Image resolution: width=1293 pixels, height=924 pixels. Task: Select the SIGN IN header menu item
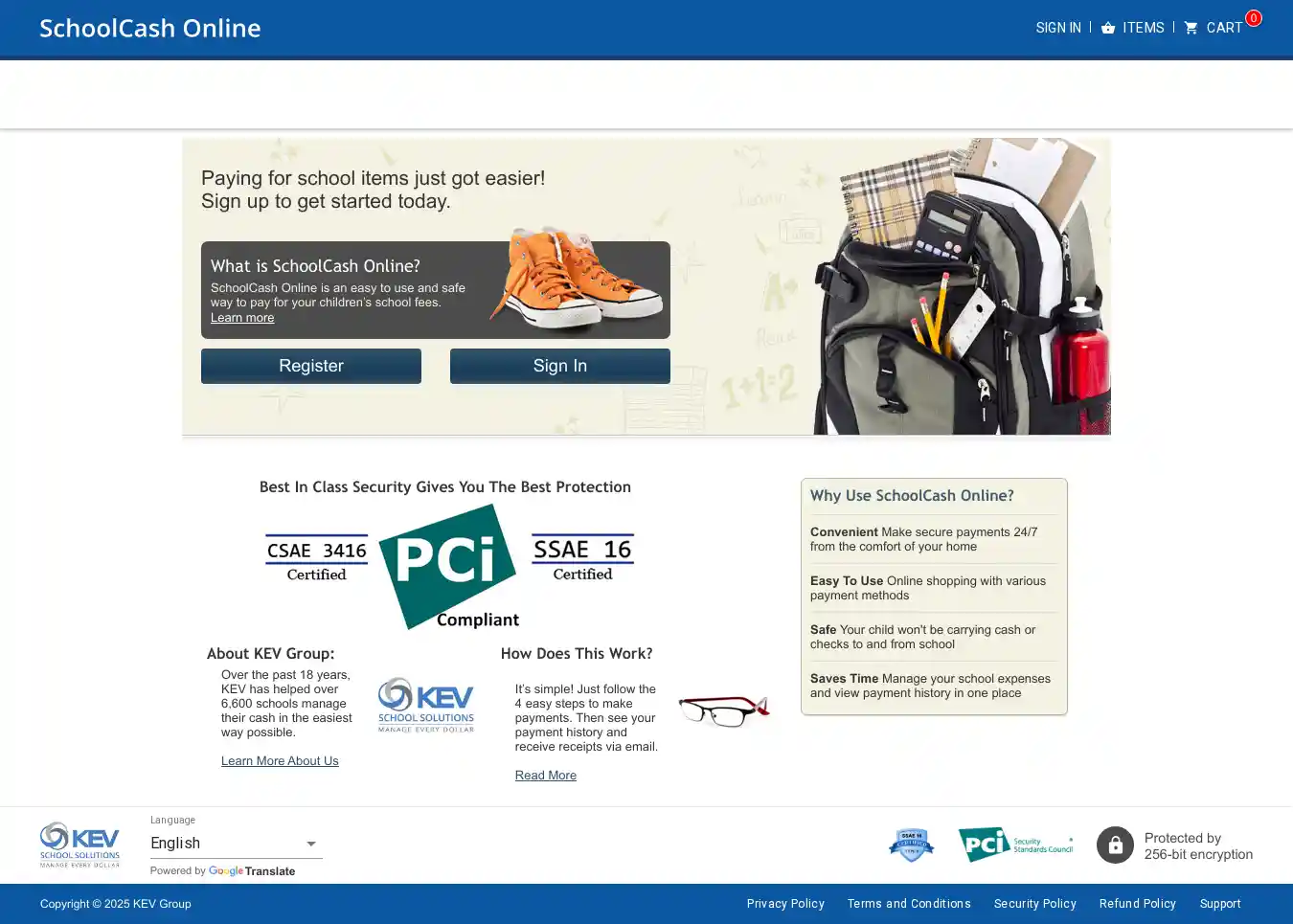point(1057,28)
